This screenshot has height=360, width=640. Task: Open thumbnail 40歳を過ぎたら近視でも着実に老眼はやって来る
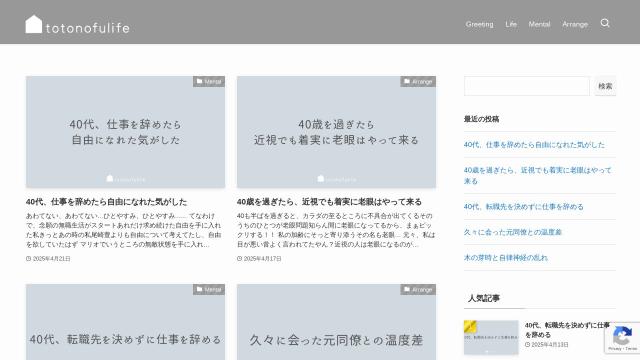tap(336, 132)
